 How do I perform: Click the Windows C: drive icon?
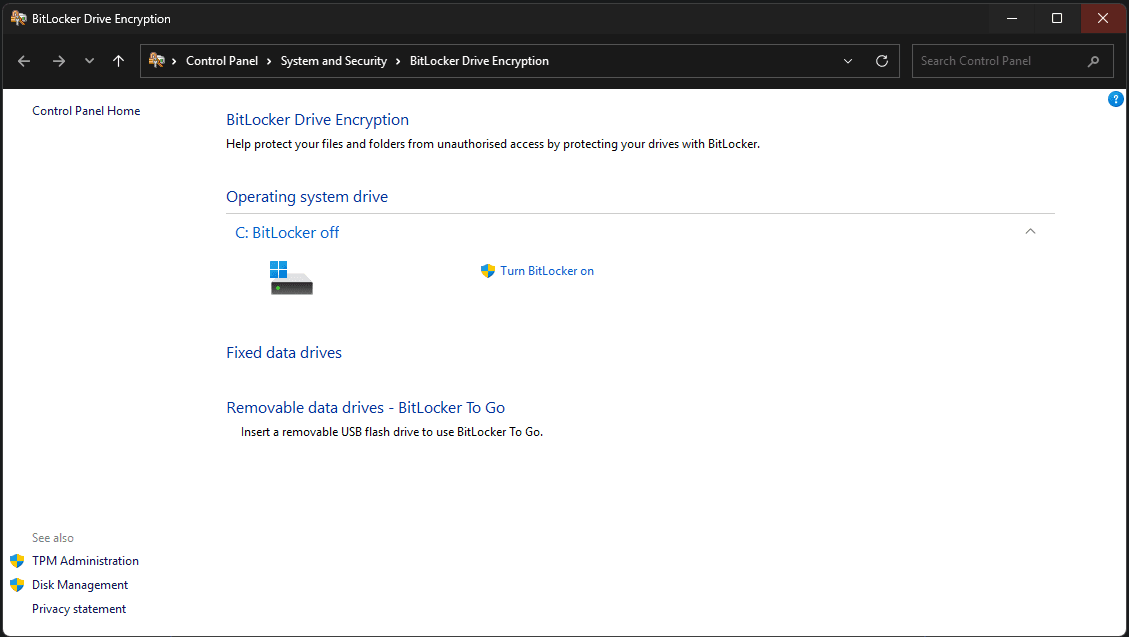click(x=291, y=278)
